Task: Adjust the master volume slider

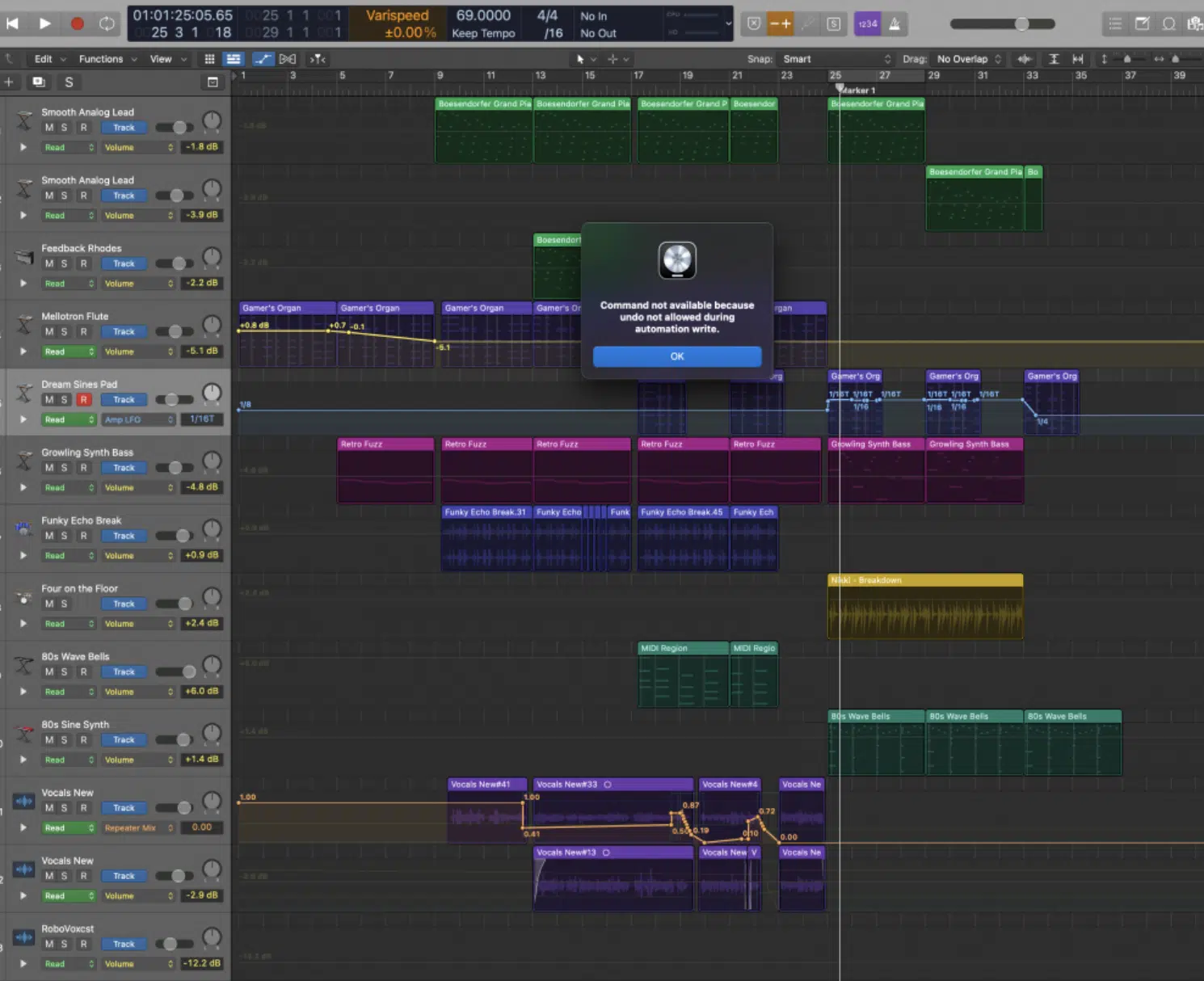Action: click(x=1003, y=23)
